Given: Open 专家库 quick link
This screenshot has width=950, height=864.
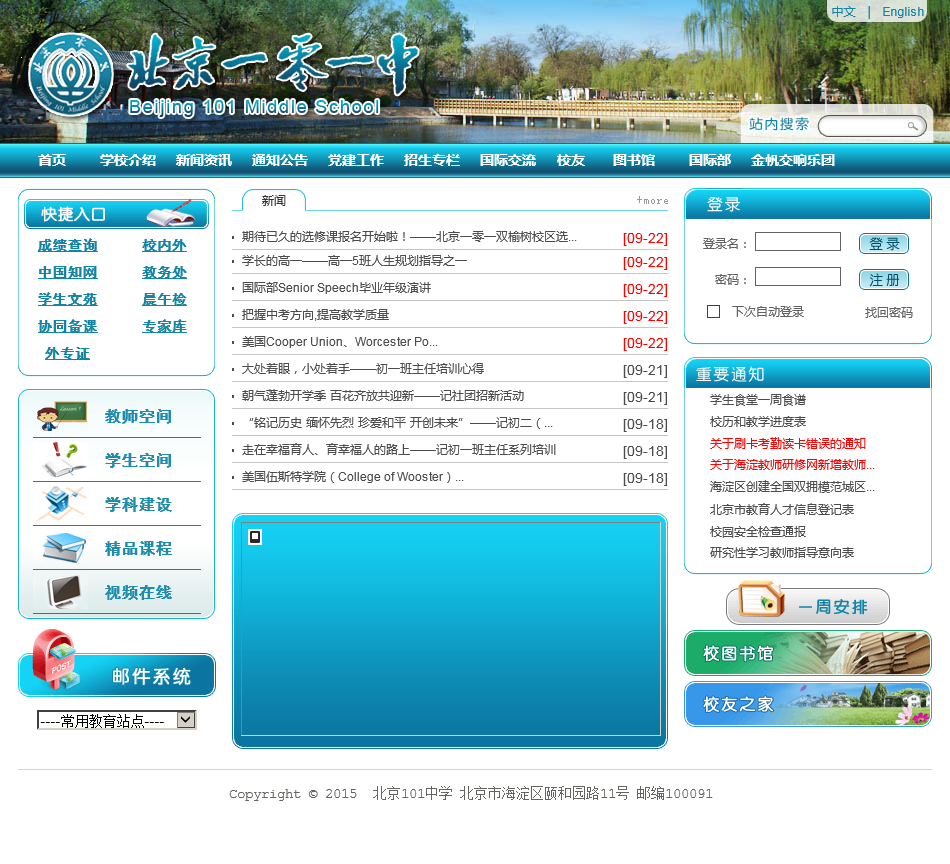Looking at the screenshot, I should click(164, 327).
